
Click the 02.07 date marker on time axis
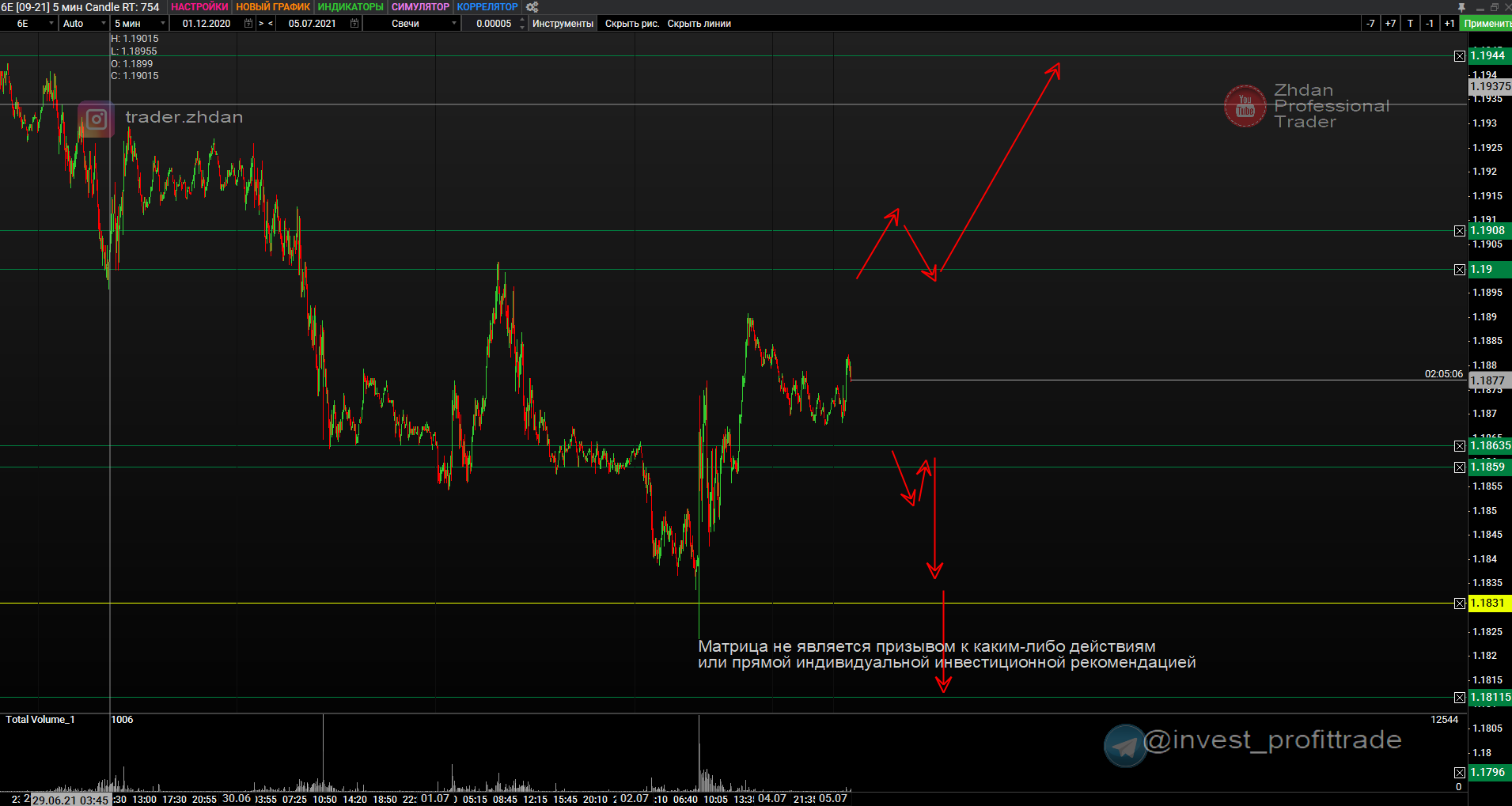[x=635, y=799]
